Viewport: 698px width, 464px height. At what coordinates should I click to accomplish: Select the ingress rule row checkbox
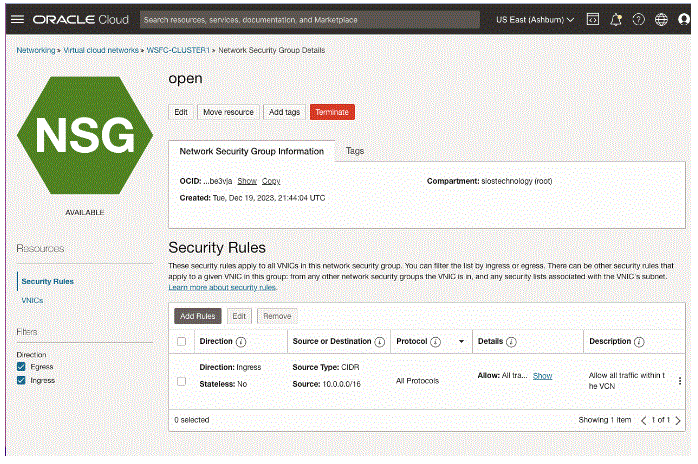click(x=181, y=381)
